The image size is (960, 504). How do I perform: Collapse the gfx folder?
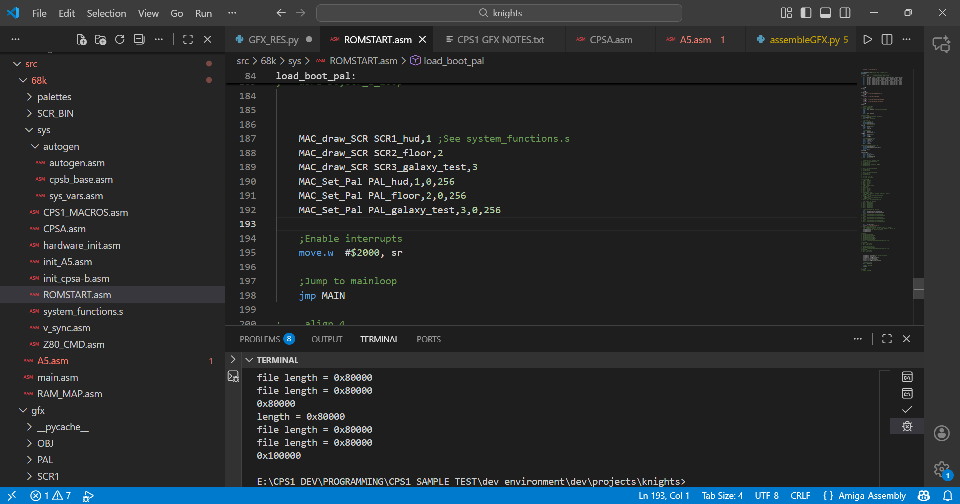pos(23,410)
